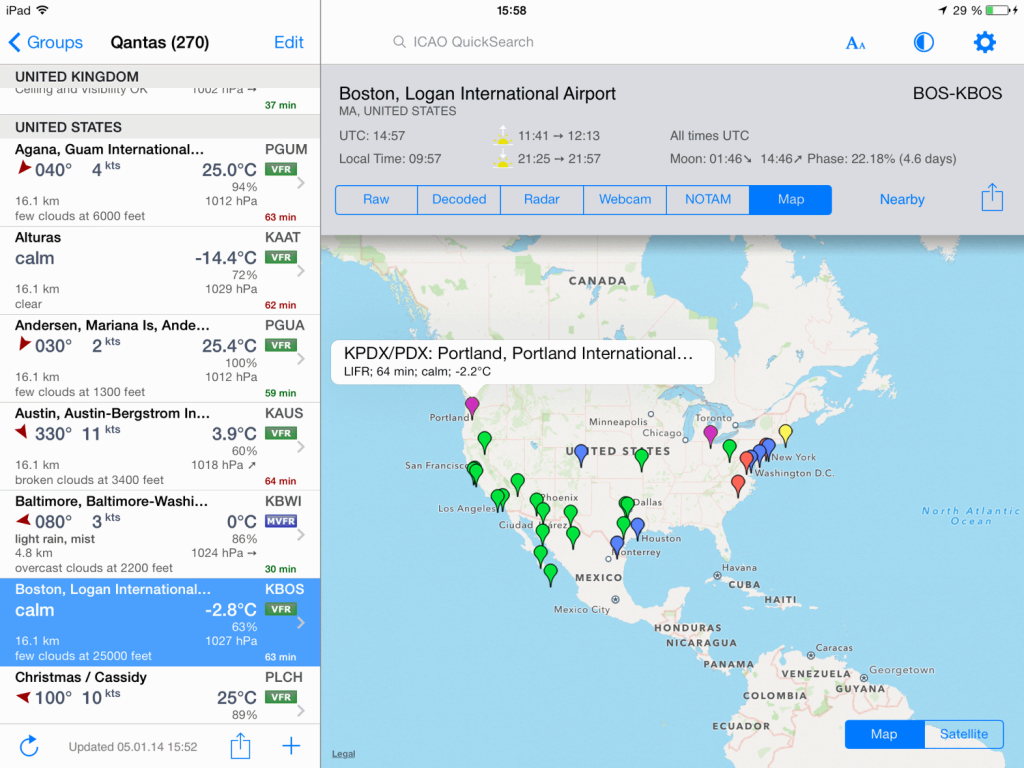Tap the share icon in bottom left panel

(240, 746)
